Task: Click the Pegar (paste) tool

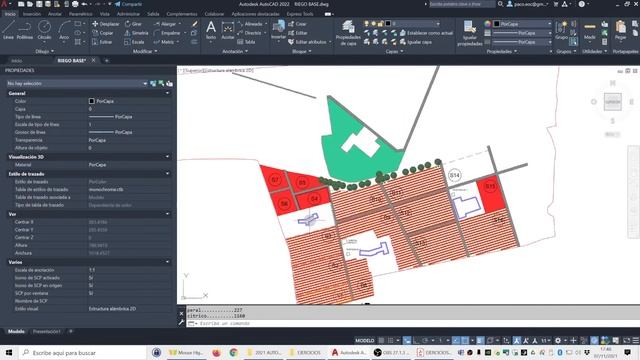Action: [620, 30]
